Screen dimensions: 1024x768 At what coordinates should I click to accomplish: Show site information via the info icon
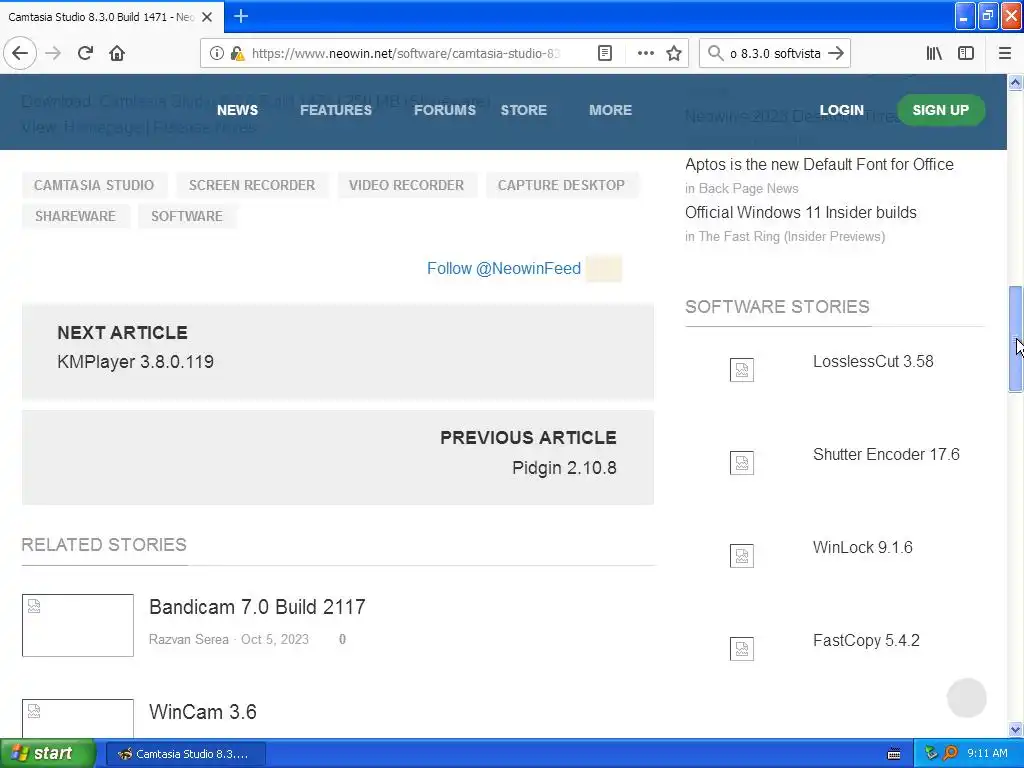pos(217,53)
